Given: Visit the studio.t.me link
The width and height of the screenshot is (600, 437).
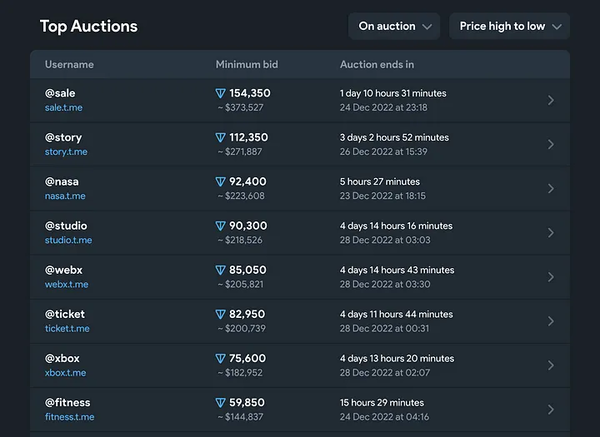Looking at the screenshot, I should (69, 240).
